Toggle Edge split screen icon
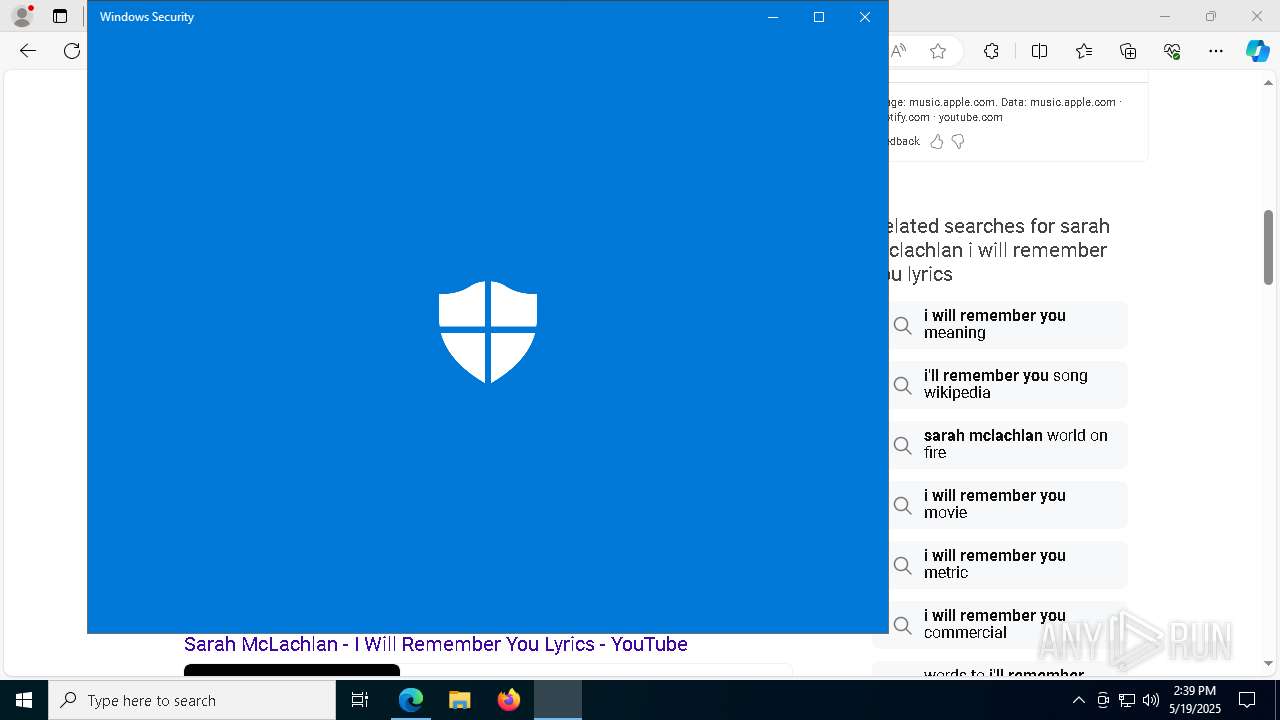Viewport: 1280px width, 720px height. coord(1039,51)
